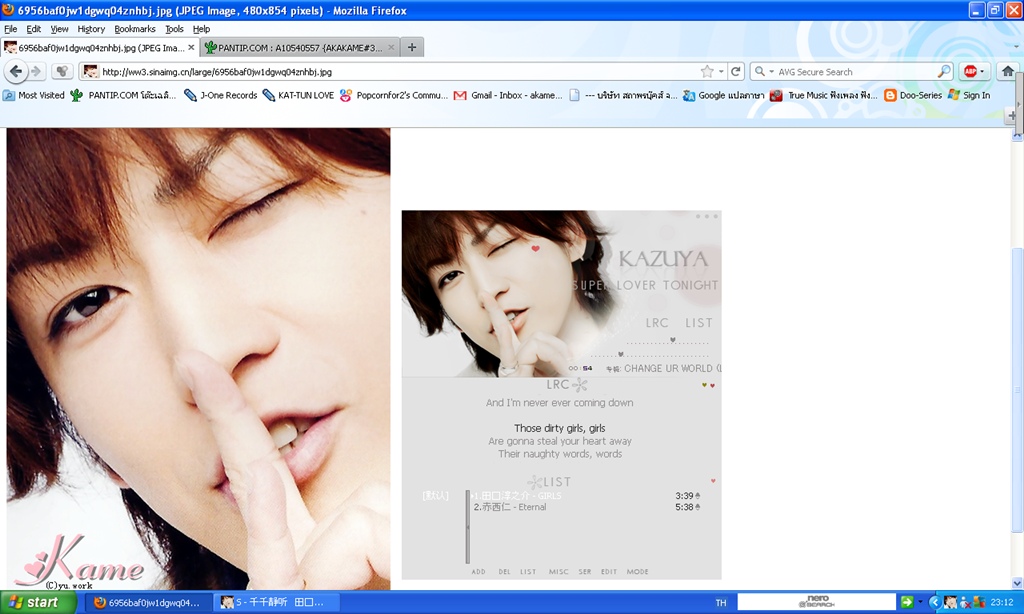
Task: Open the Windows start menu
Action: [x=38, y=602]
